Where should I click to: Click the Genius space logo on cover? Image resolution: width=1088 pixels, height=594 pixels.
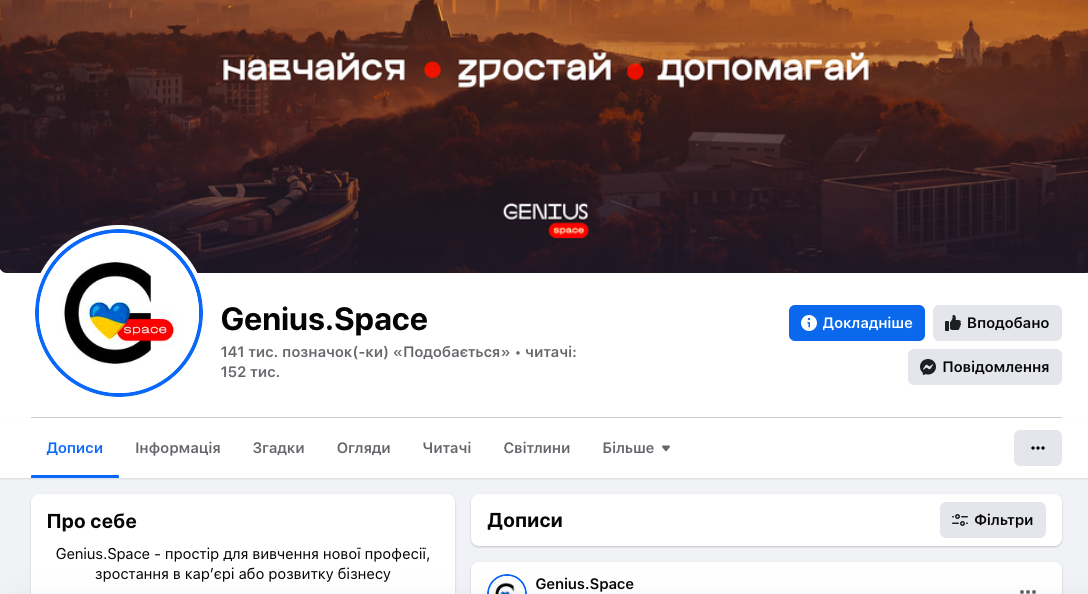[545, 219]
